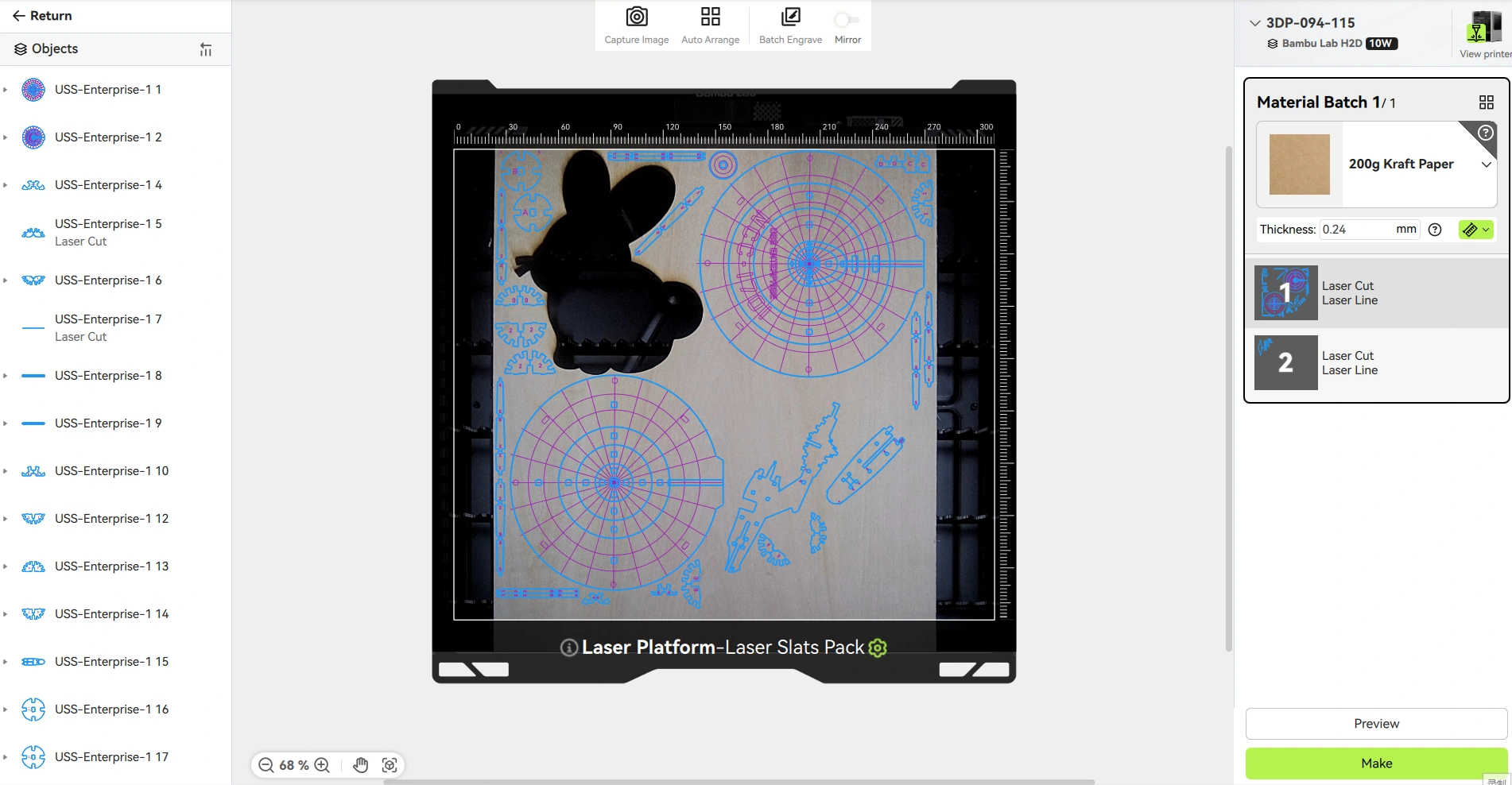1512x785 pixels.
Task: Click the Return back arrow
Action: [19, 16]
